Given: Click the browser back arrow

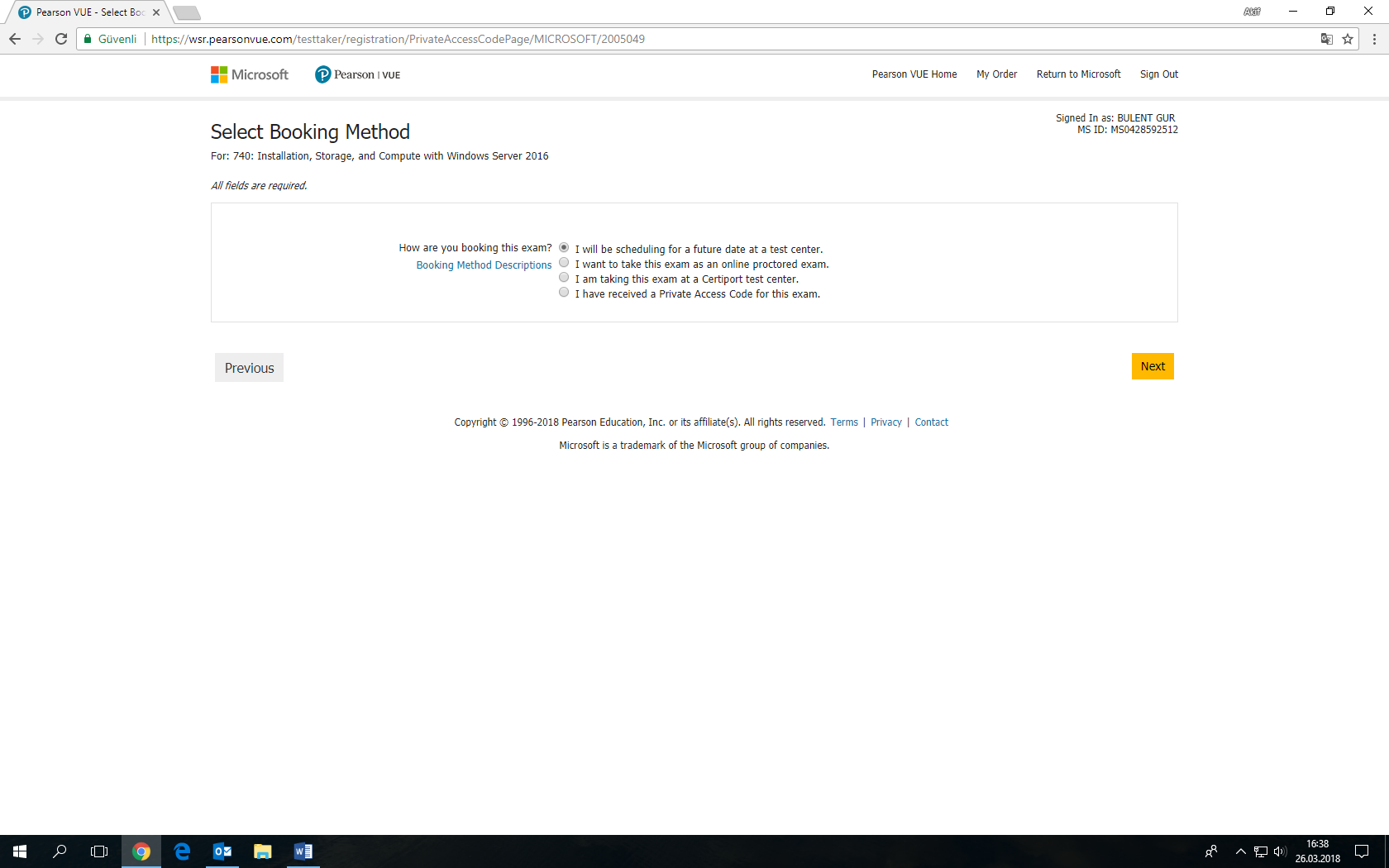Looking at the screenshot, I should point(15,39).
